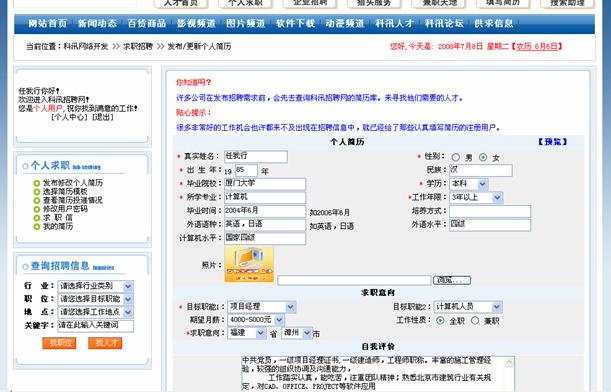The width and height of the screenshot is (611, 392).
Task: Open 动漫频道 in the nav bar
Action: pos(344,23)
